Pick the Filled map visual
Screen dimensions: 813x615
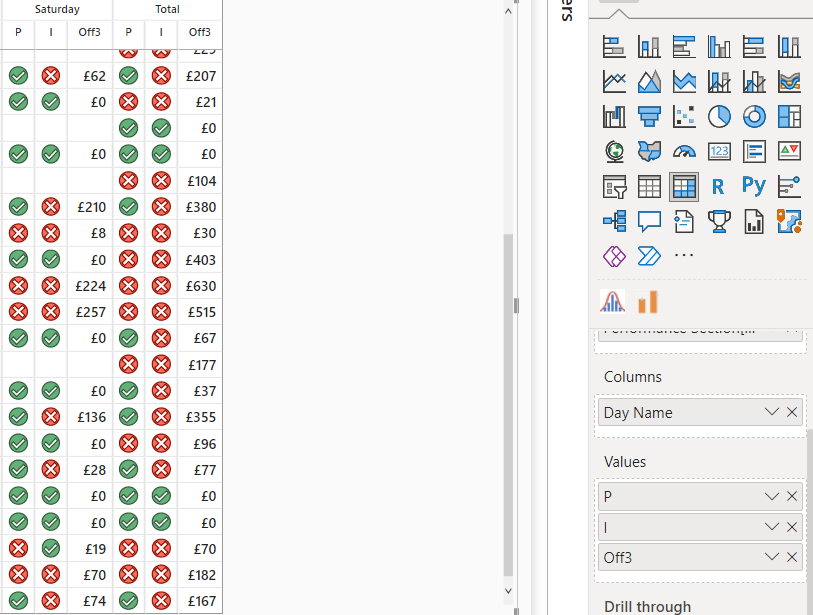point(649,151)
